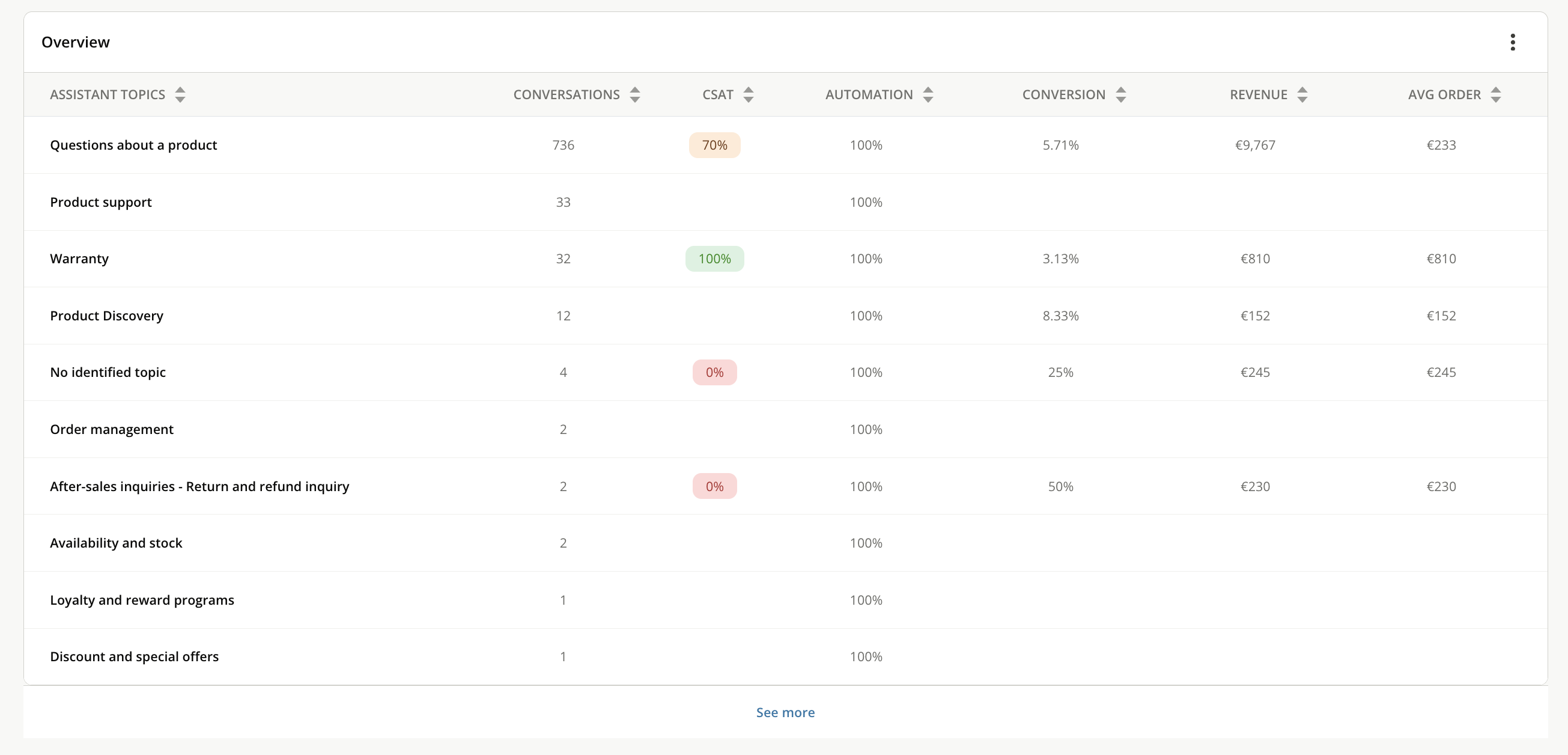Select Loyalty and reward programs row
1568x755 pixels.
[x=142, y=600]
